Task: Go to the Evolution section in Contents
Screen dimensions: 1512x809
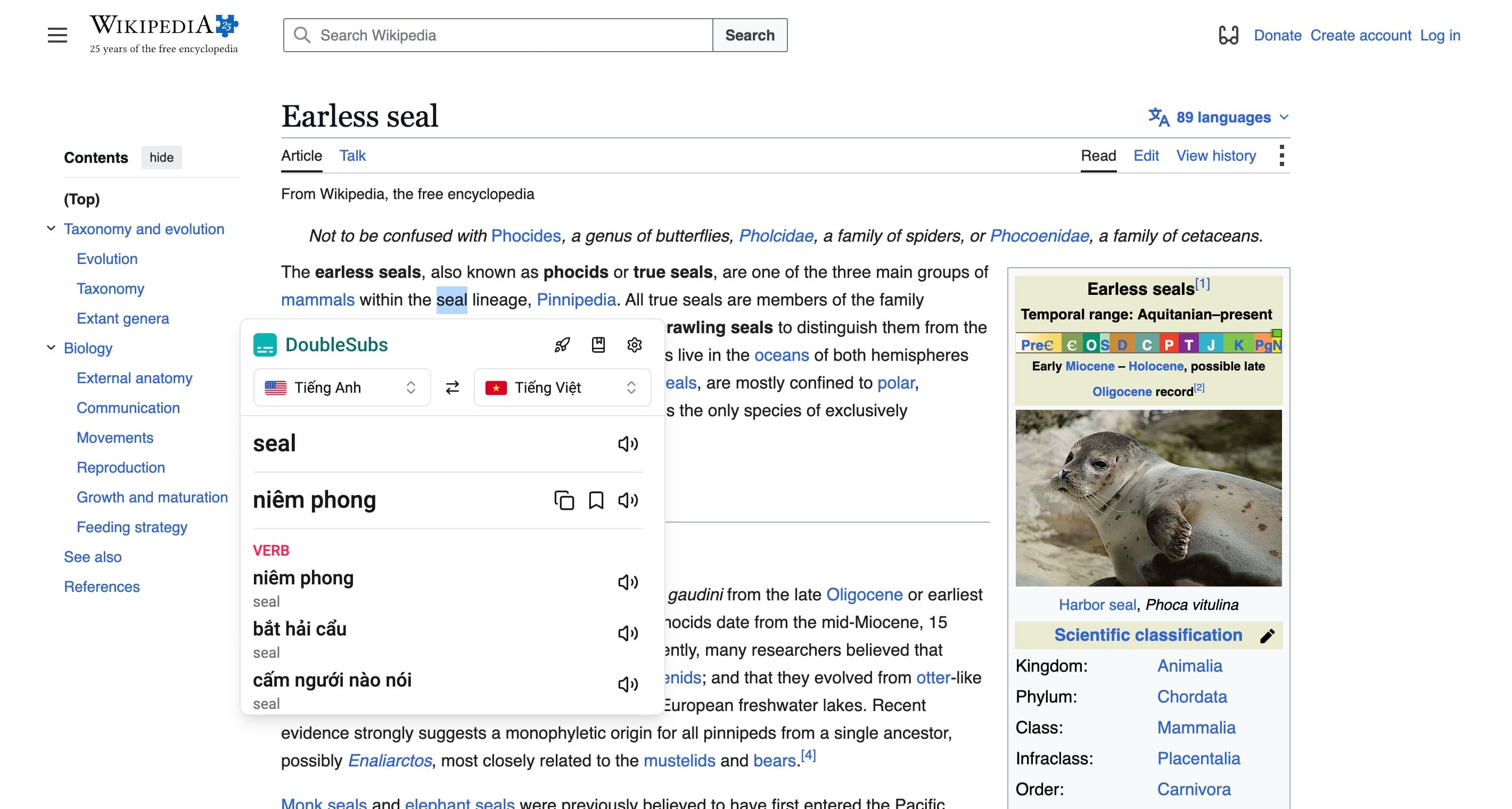Action: 107,259
